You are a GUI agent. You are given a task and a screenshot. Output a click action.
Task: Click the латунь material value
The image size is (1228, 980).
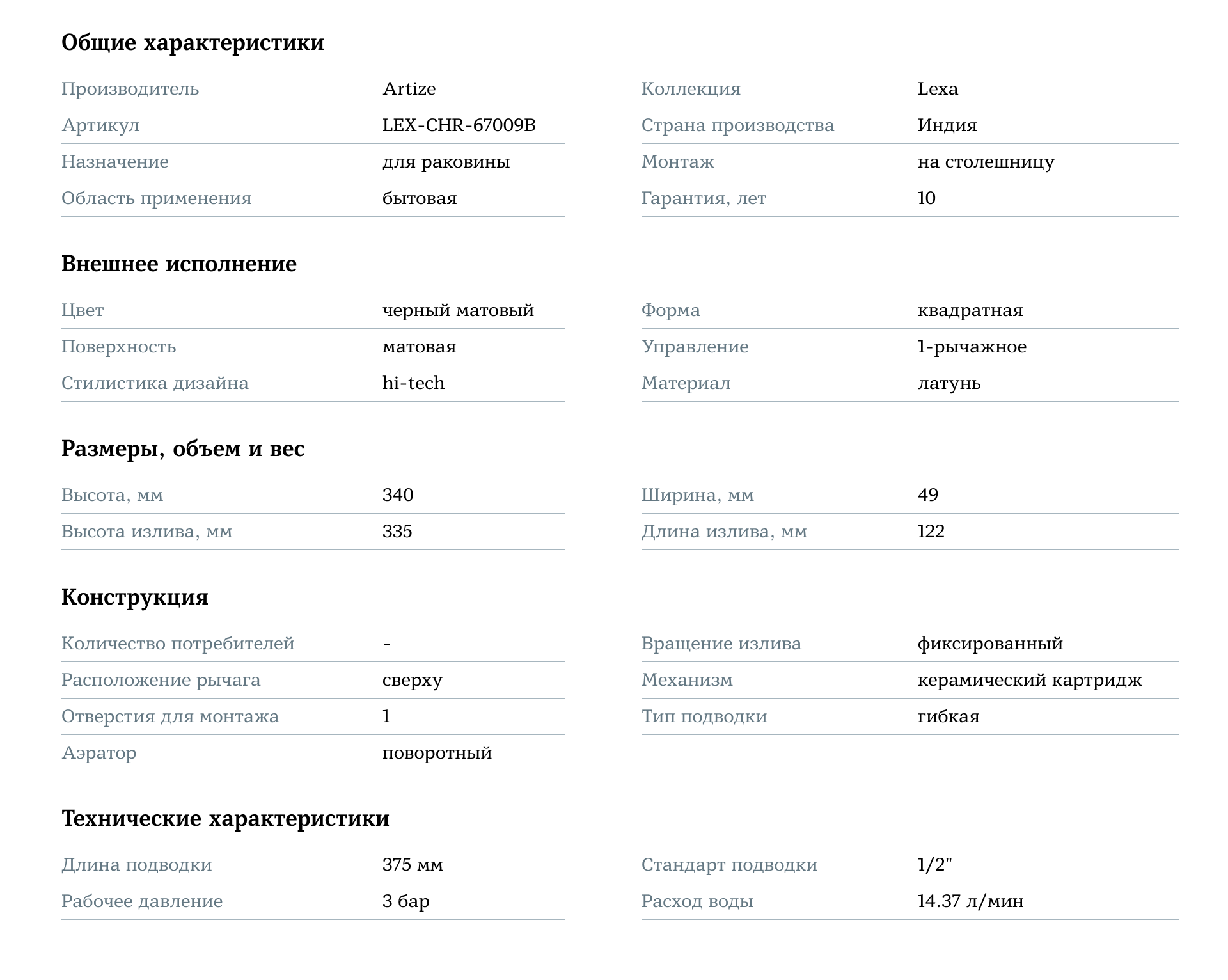click(x=949, y=383)
